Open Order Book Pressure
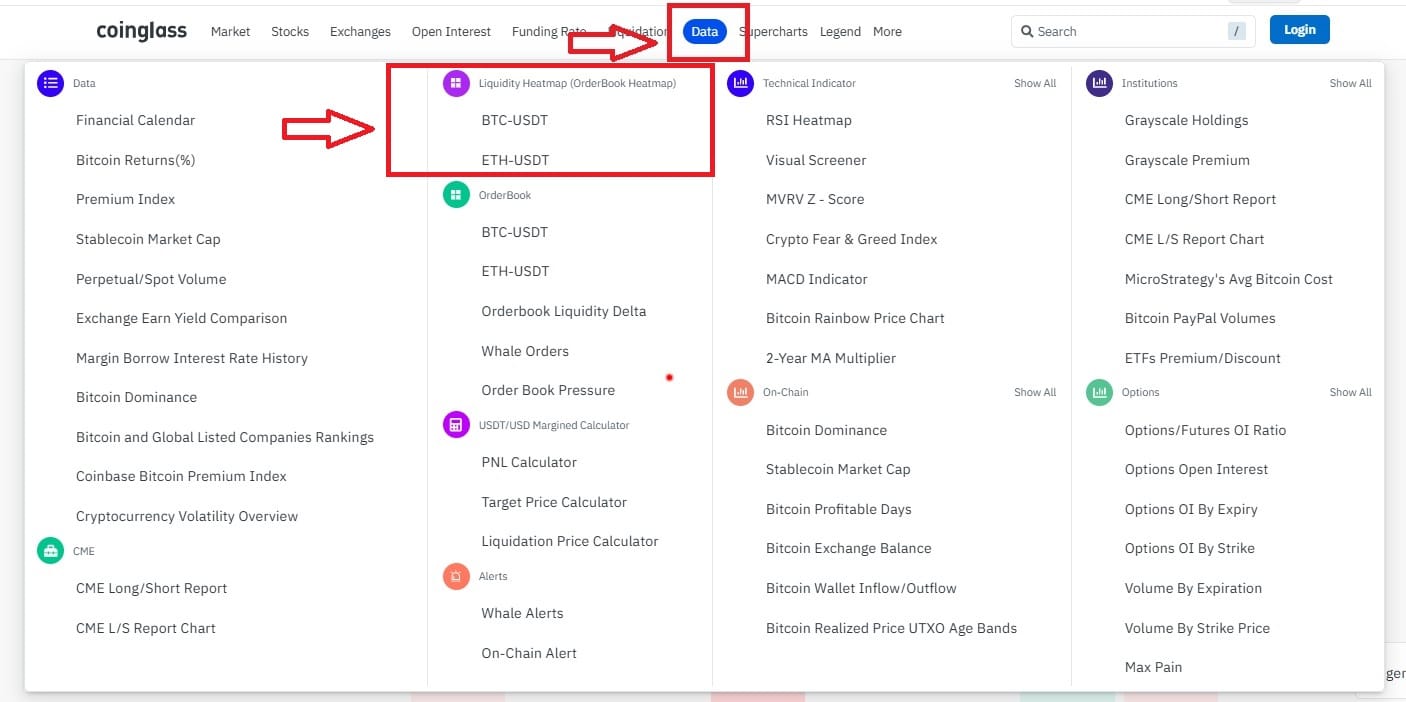Image resolution: width=1406 pixels, height=702 pixels. pos(548,390)
